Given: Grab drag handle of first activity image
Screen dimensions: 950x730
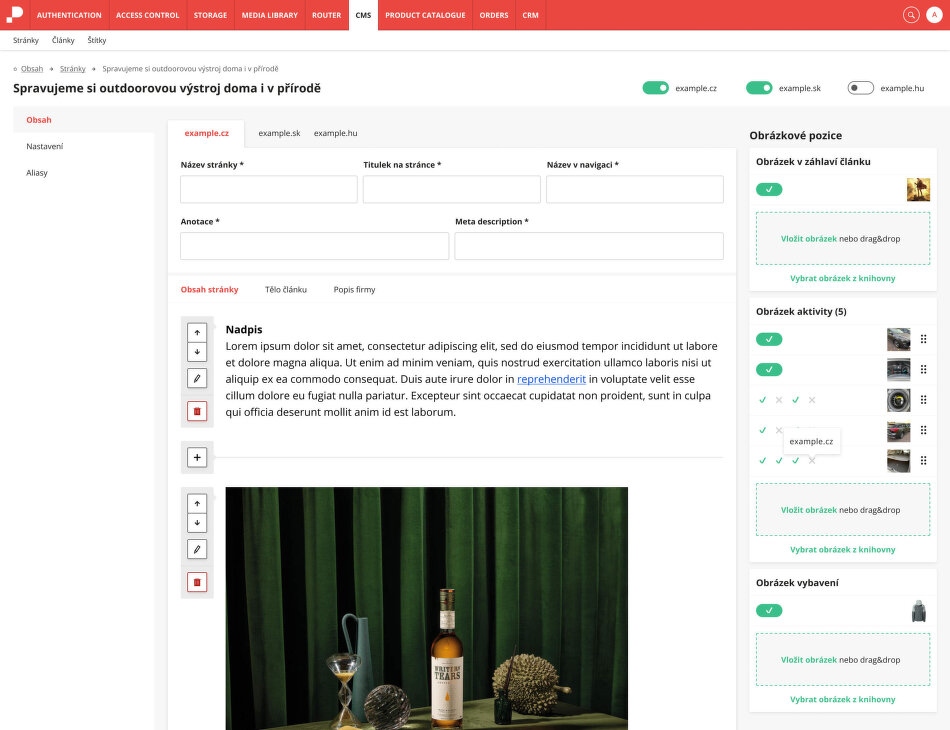Looking at the screenshot, I should tap(923, 339).
